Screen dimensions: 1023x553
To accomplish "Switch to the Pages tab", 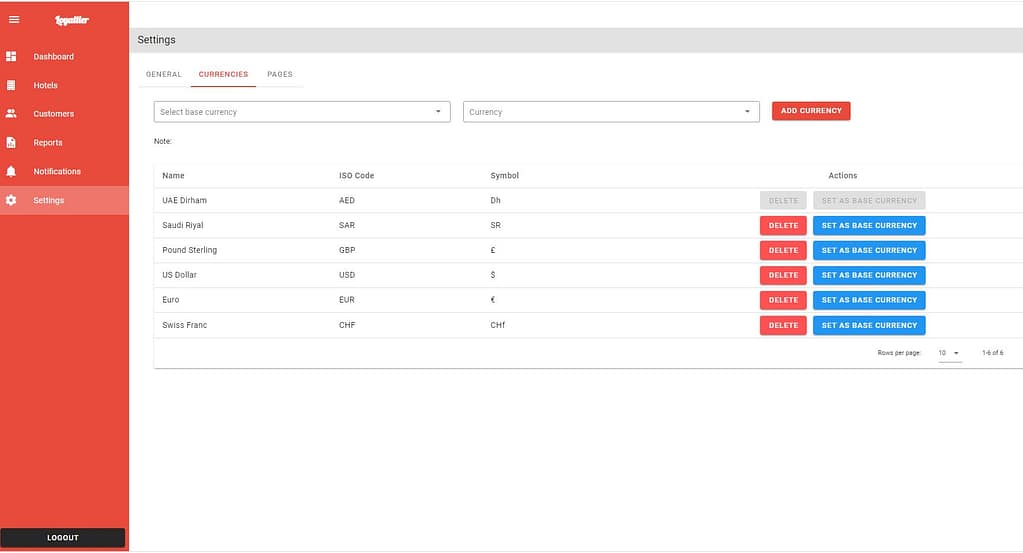I will pyautogui.click(x=280, y=74).
